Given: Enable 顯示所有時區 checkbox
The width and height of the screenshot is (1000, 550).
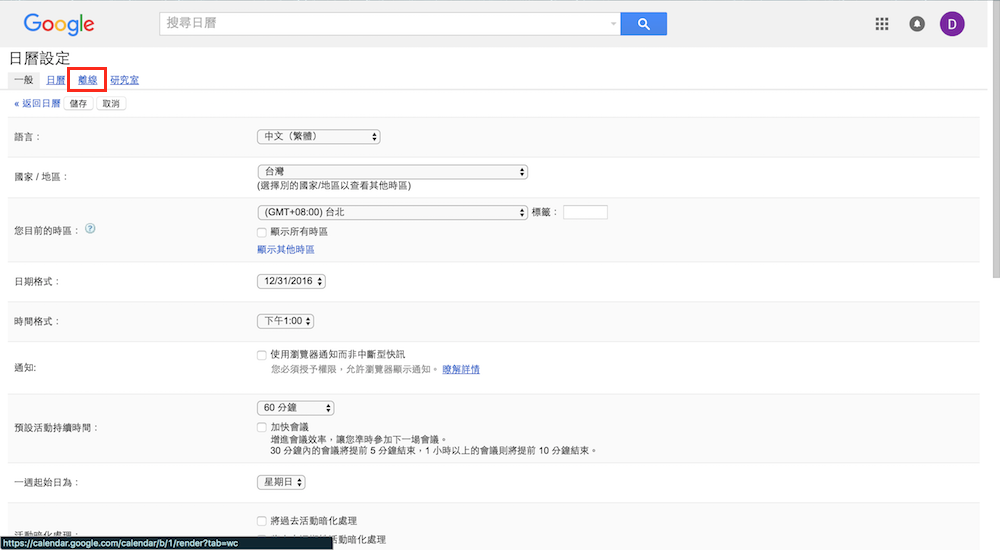Looking at the screenshot, I should (x=262, y=232).
